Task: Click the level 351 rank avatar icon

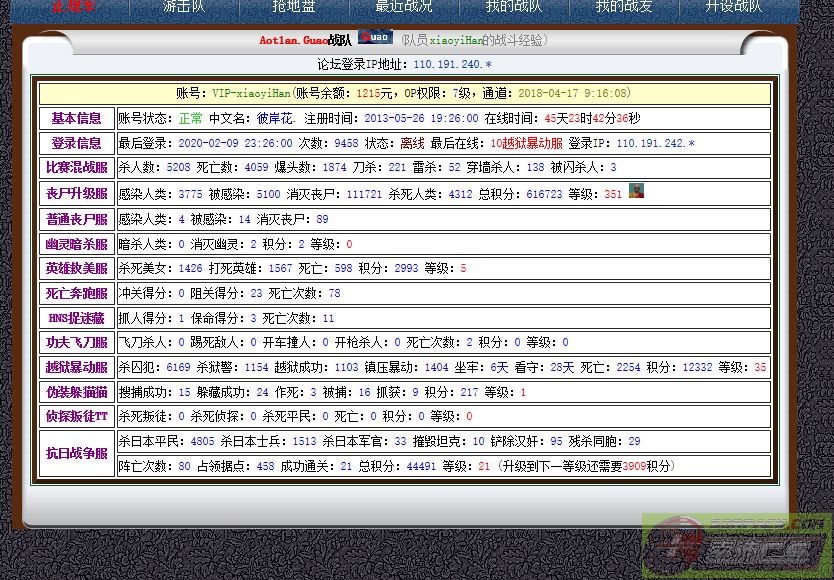Action: (636, 190)
